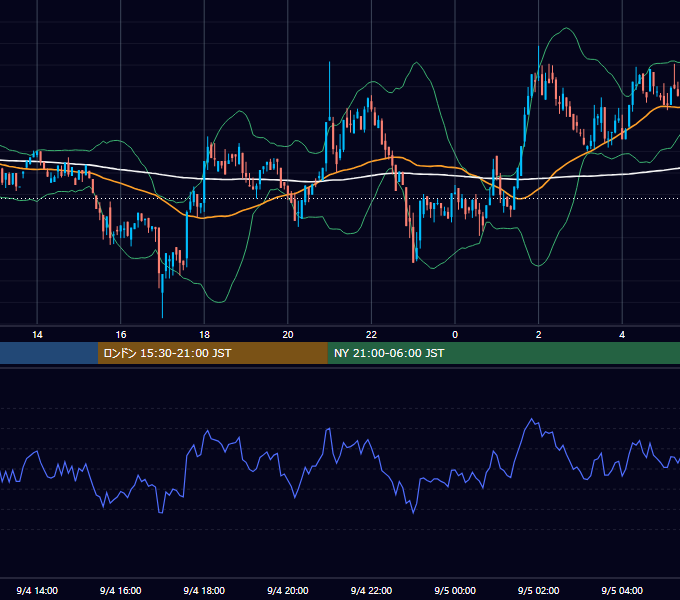Image resolution: width=680 pixels, height=600 pixels.
Task: Click the NY 21:00-06:00 JST session bar
Action: 503,353
